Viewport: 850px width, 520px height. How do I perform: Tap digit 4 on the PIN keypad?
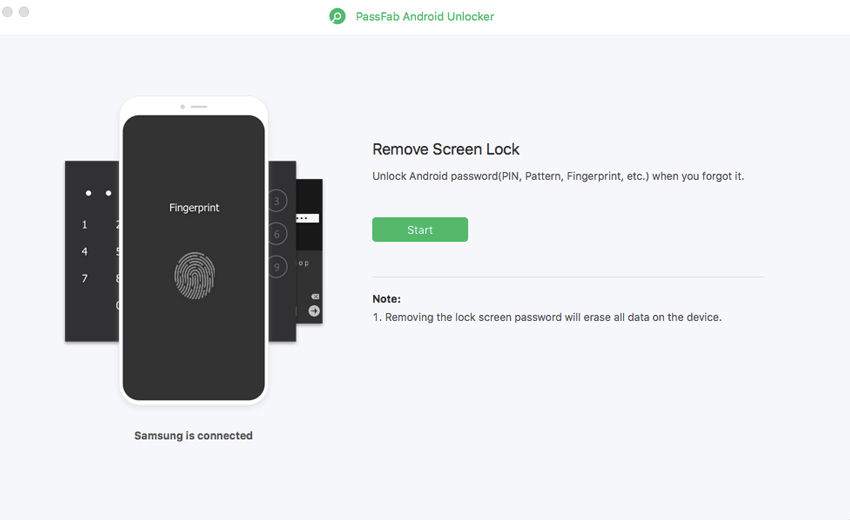point(85,252)
